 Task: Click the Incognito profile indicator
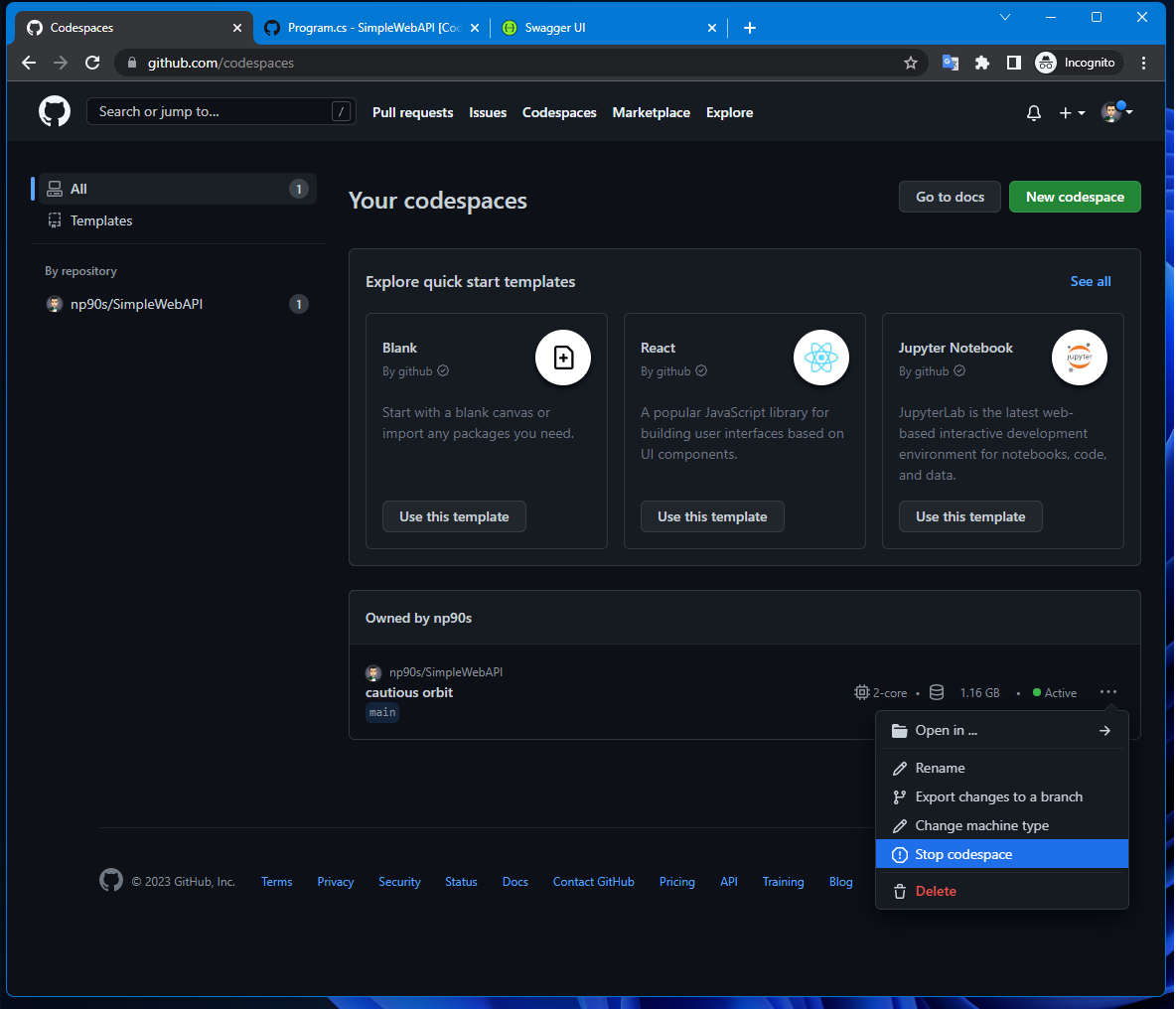click(1077, 63)
